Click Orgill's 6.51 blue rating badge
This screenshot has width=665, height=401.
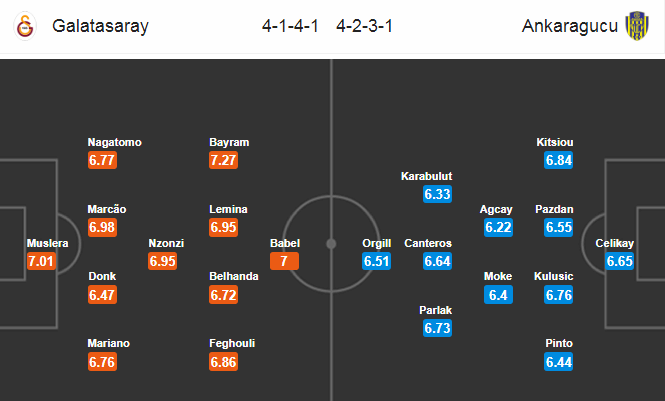377,261
